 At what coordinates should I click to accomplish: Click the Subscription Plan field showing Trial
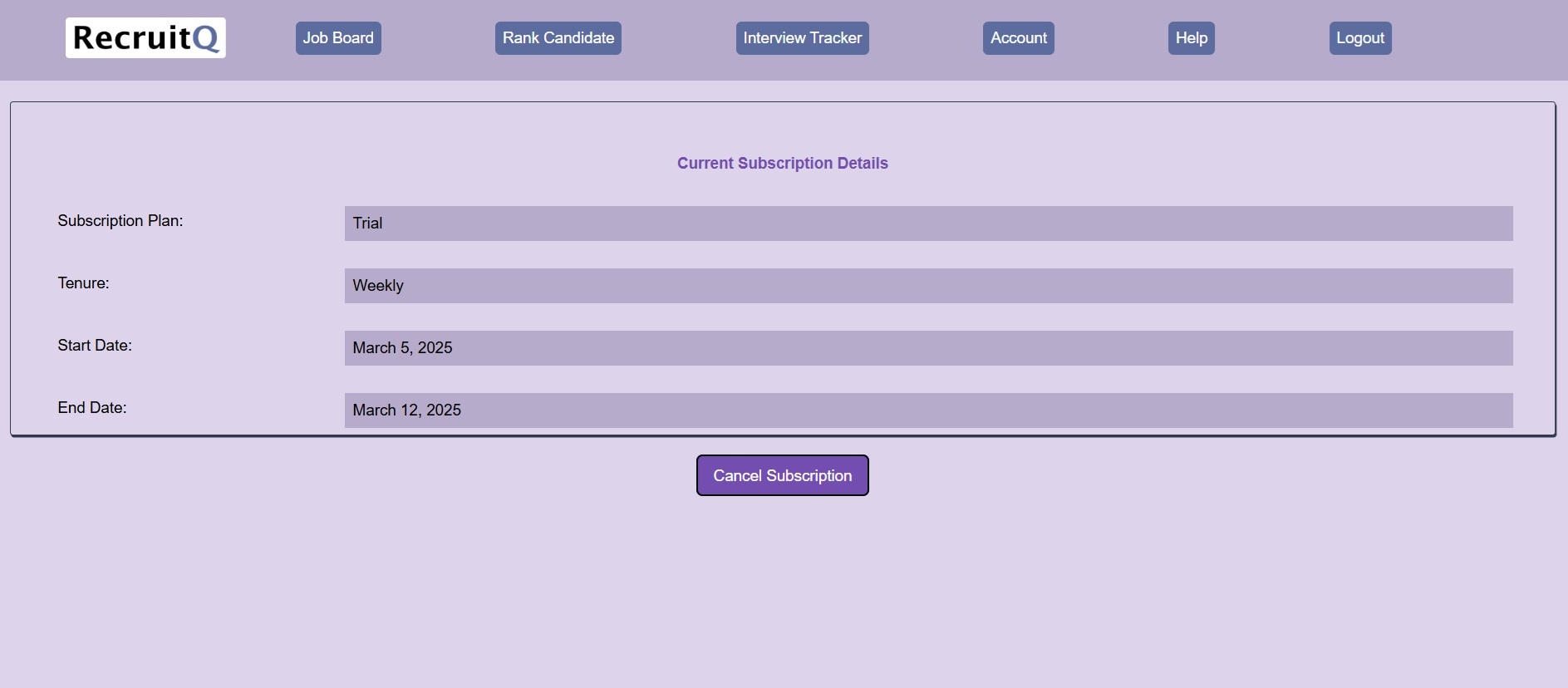pos(928,224)
